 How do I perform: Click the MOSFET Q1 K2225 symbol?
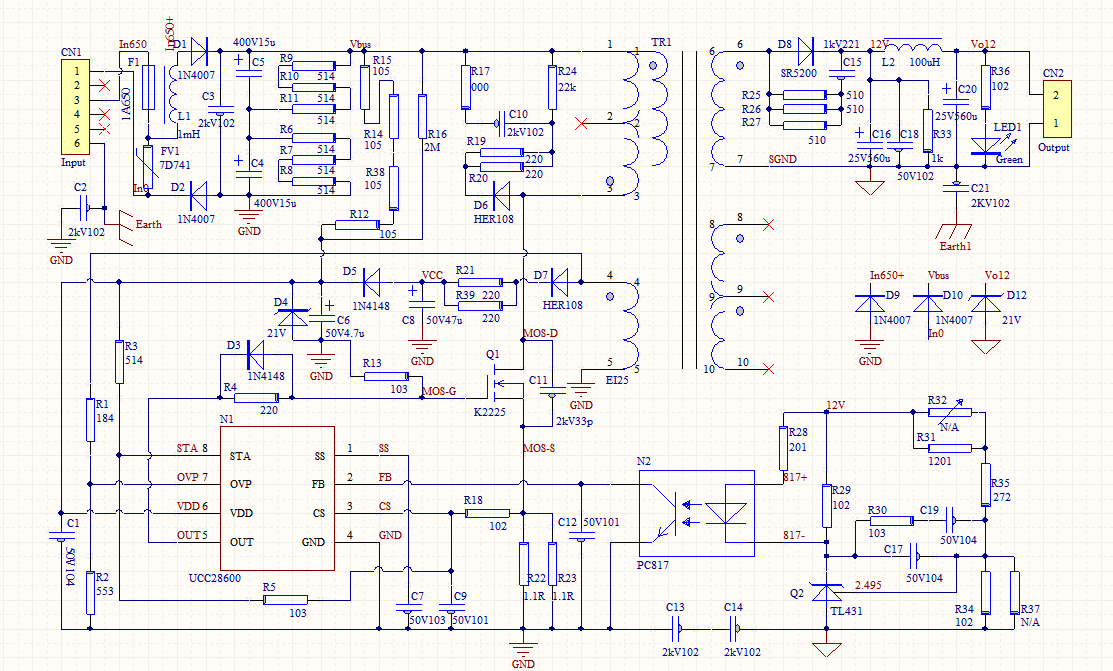505,382
